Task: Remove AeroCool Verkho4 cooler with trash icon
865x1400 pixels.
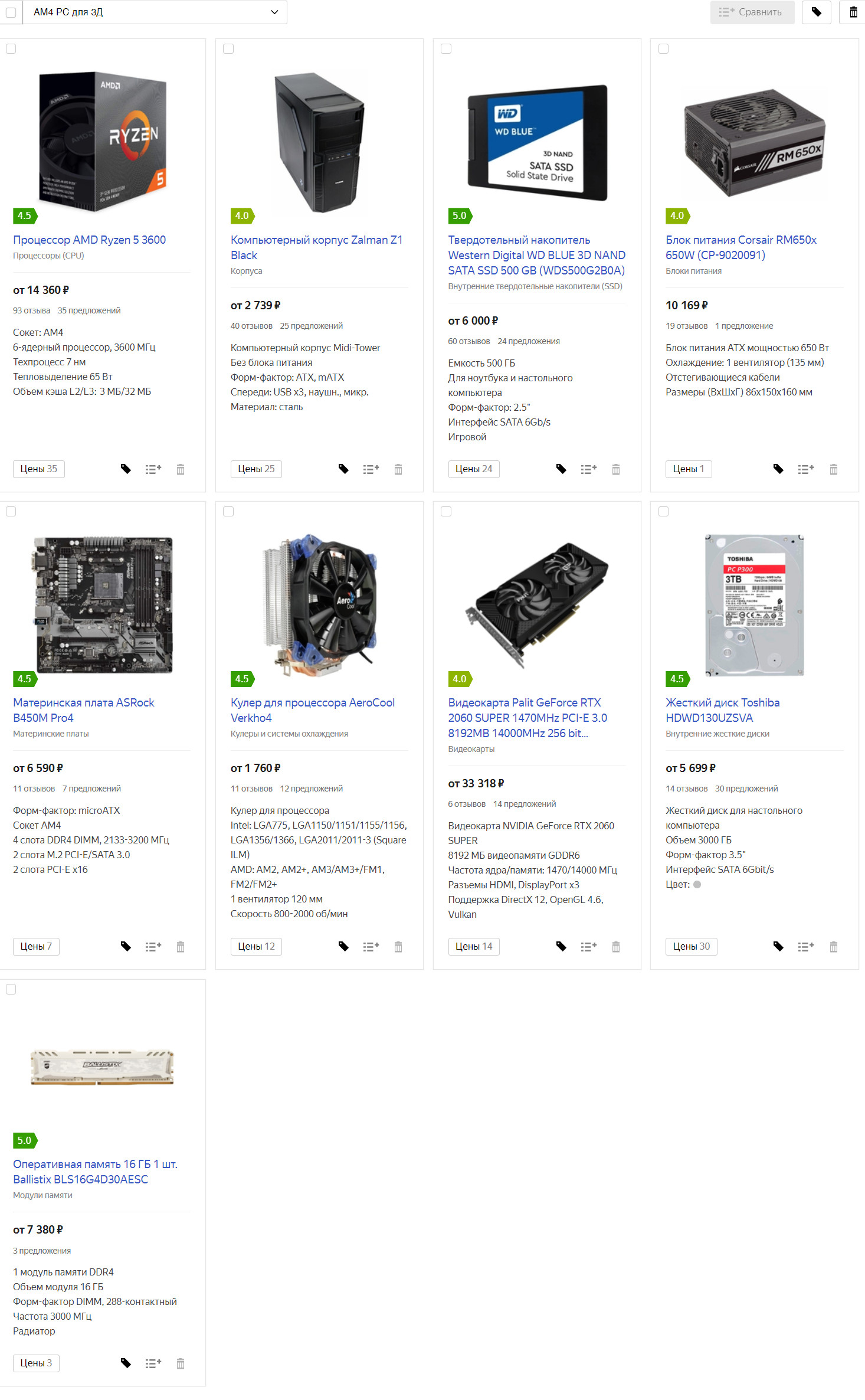Action: click(x=398, y=947)
